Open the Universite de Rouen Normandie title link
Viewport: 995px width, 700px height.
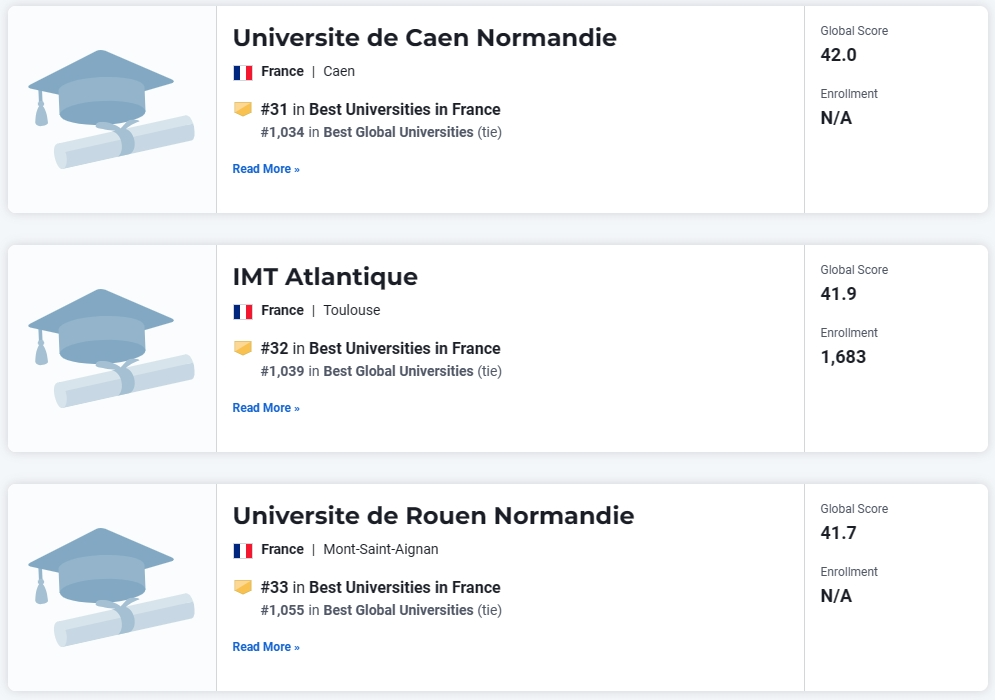click(x=433, y=515)
